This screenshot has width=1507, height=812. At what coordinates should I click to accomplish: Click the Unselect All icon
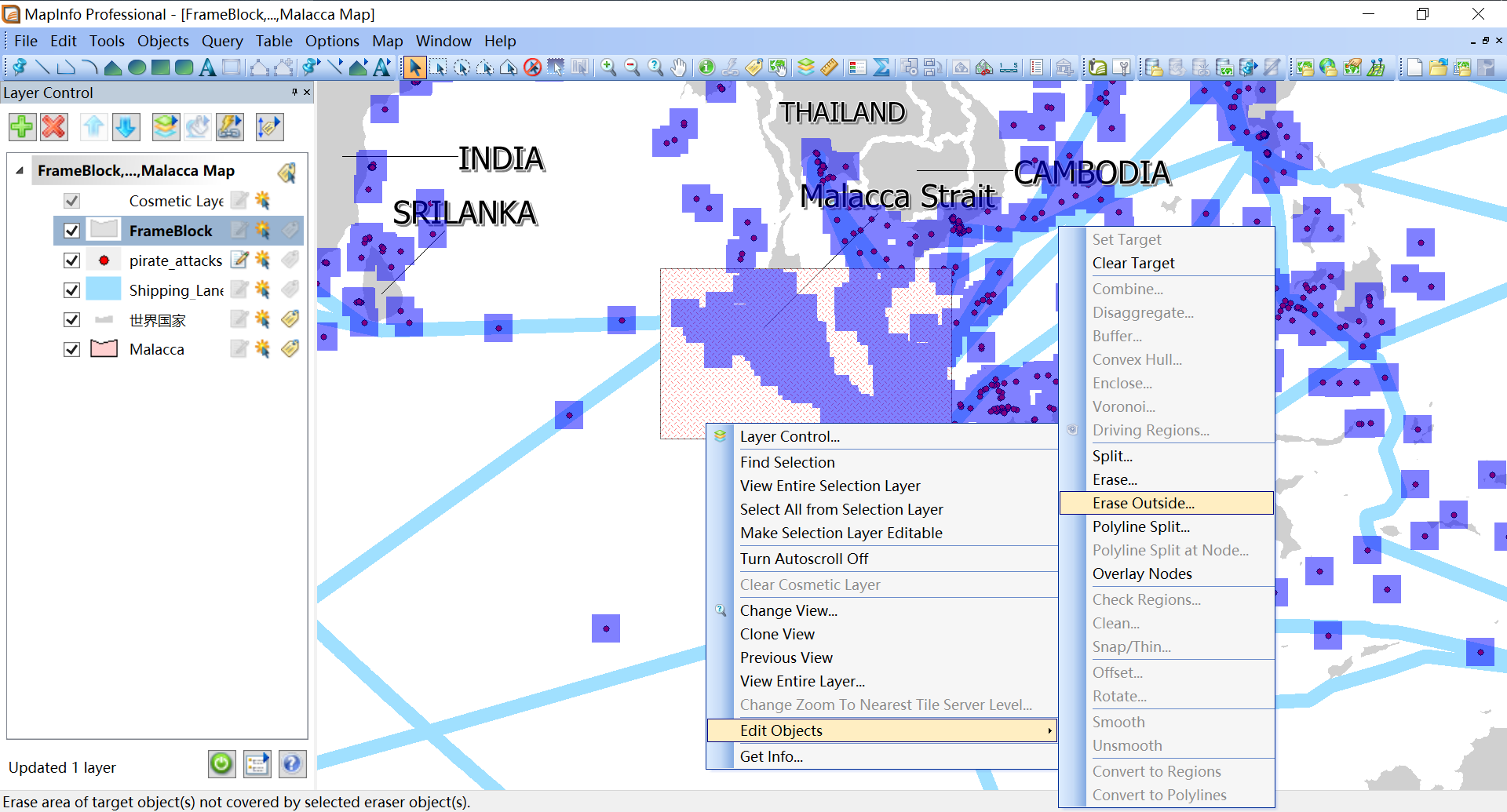532,67
